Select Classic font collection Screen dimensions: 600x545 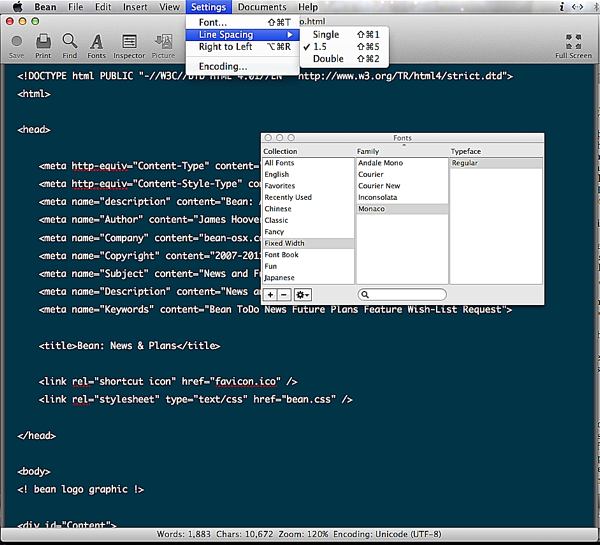[308, 220]
